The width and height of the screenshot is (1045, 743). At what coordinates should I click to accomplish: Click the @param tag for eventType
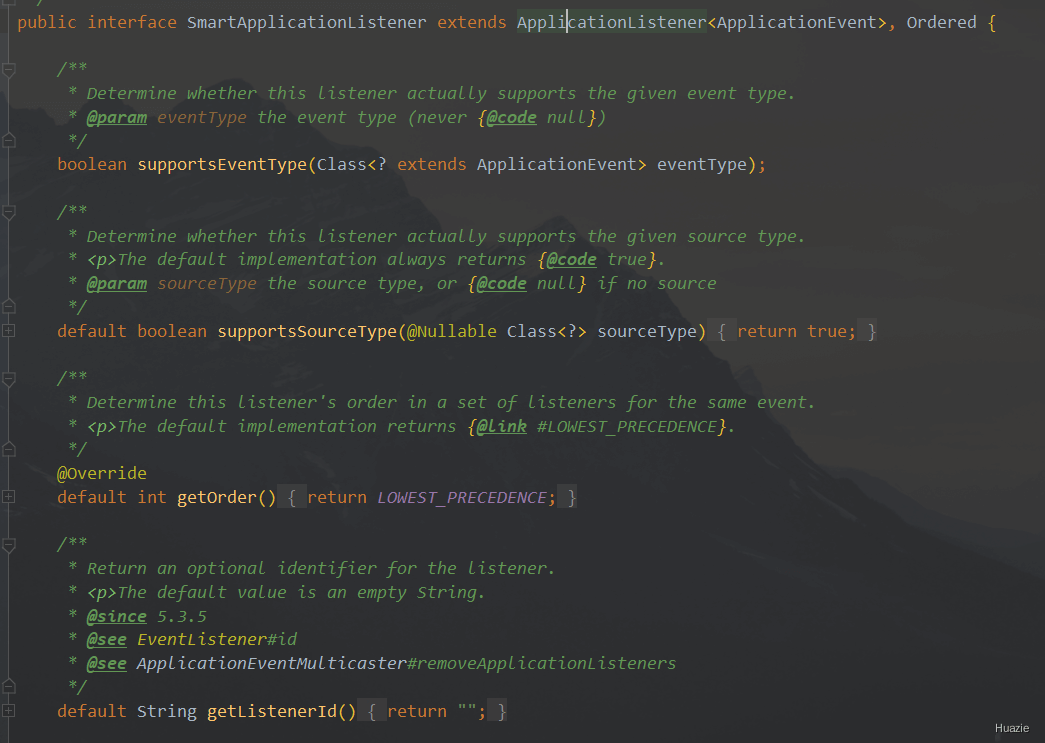click(117, 118)
